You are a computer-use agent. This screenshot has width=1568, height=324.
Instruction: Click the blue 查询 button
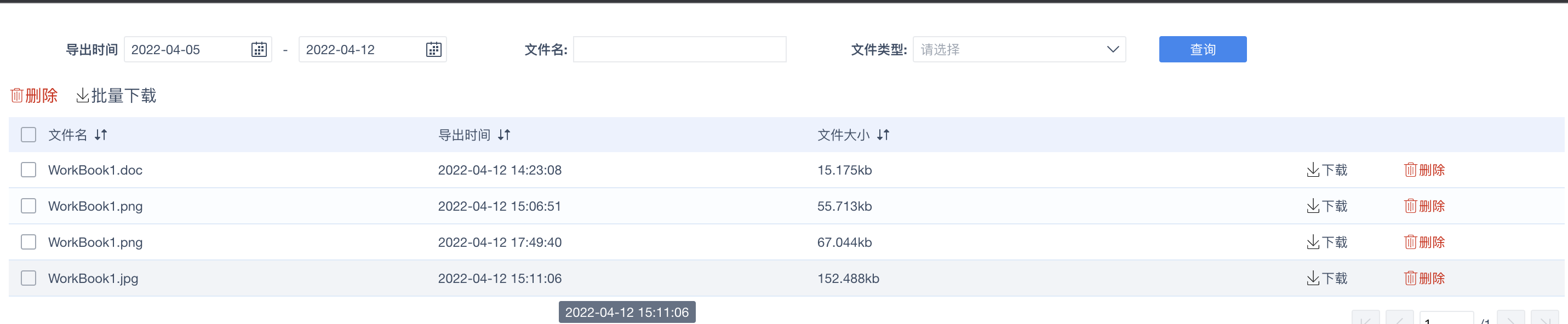[x=1202, y=49]
